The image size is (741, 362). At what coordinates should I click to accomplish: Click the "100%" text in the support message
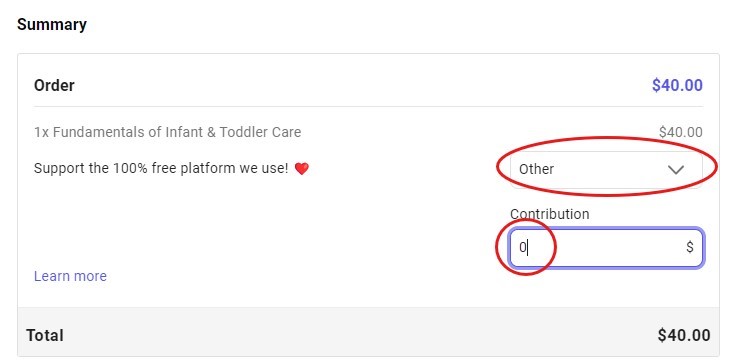pyautogui.click(x=130, y=168)
